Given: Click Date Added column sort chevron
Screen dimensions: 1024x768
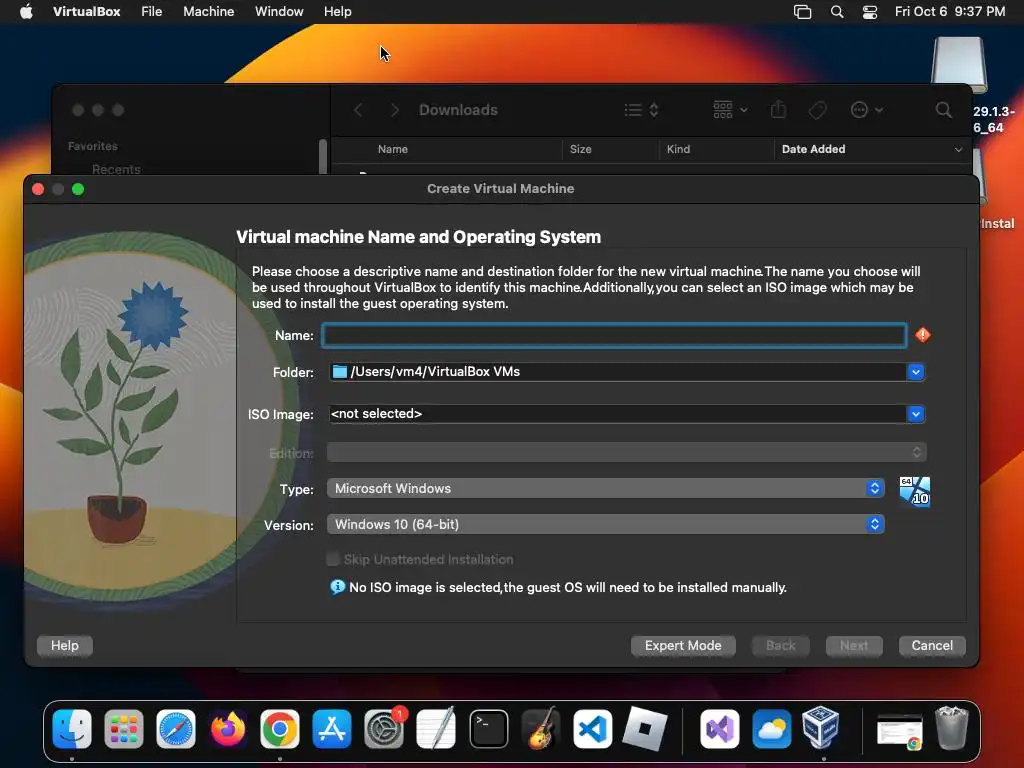Looking at the screenshot, I should (x=958, y=150).
